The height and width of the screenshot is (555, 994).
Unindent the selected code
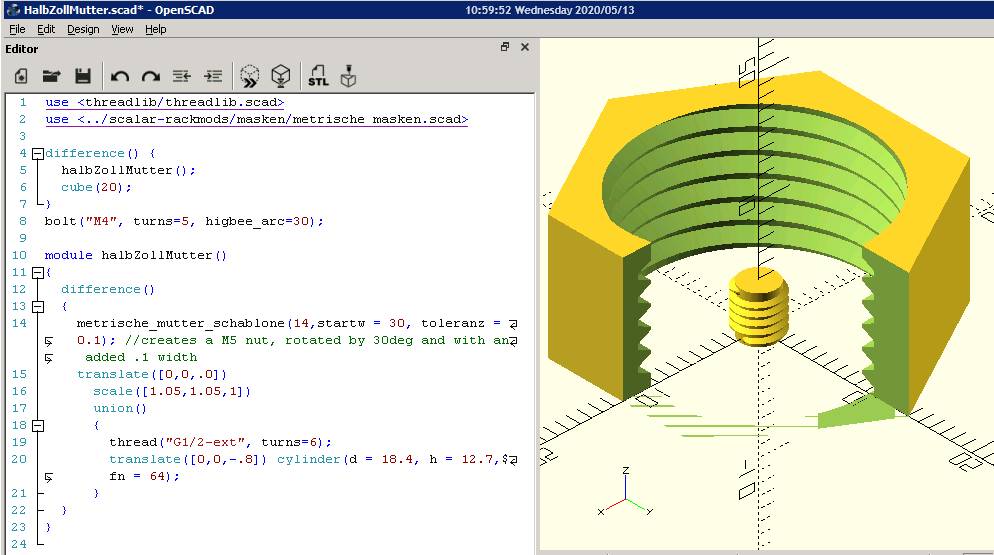pyautogui.click(x=182, y=76)
